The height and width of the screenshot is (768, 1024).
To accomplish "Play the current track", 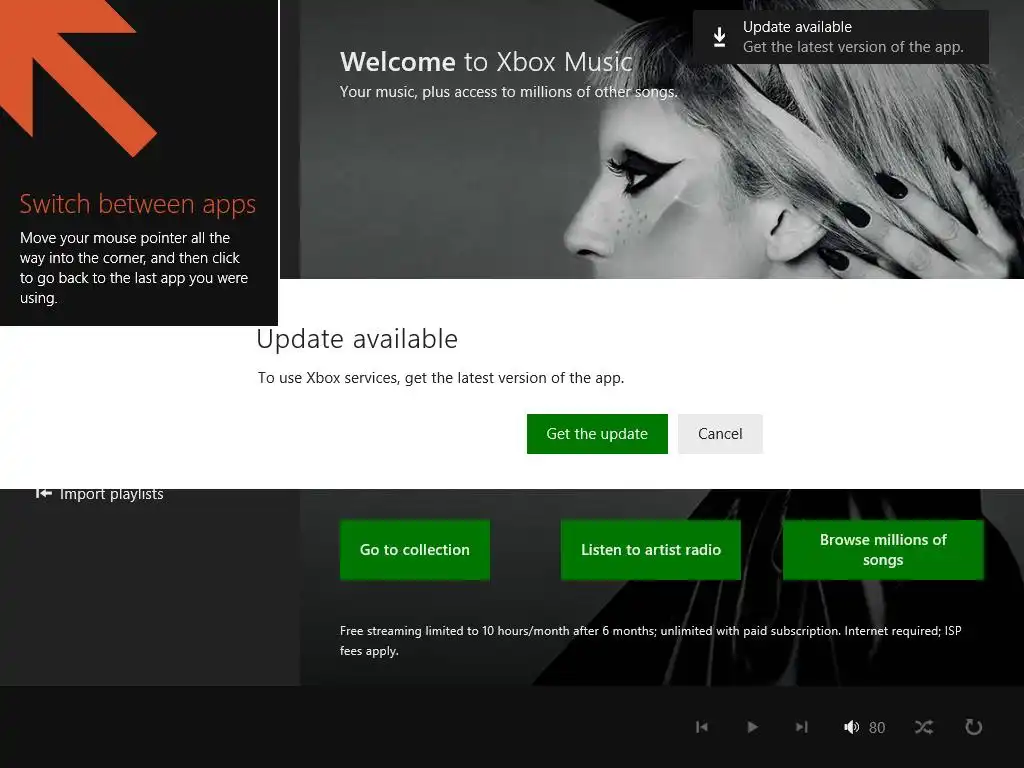I will point(752,727).
